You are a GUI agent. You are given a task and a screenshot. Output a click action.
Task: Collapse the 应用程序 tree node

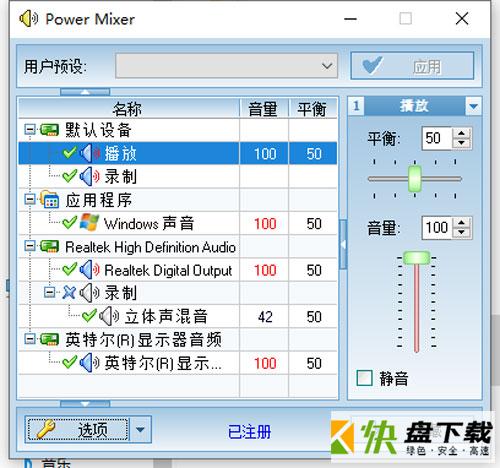coord(30,200)
